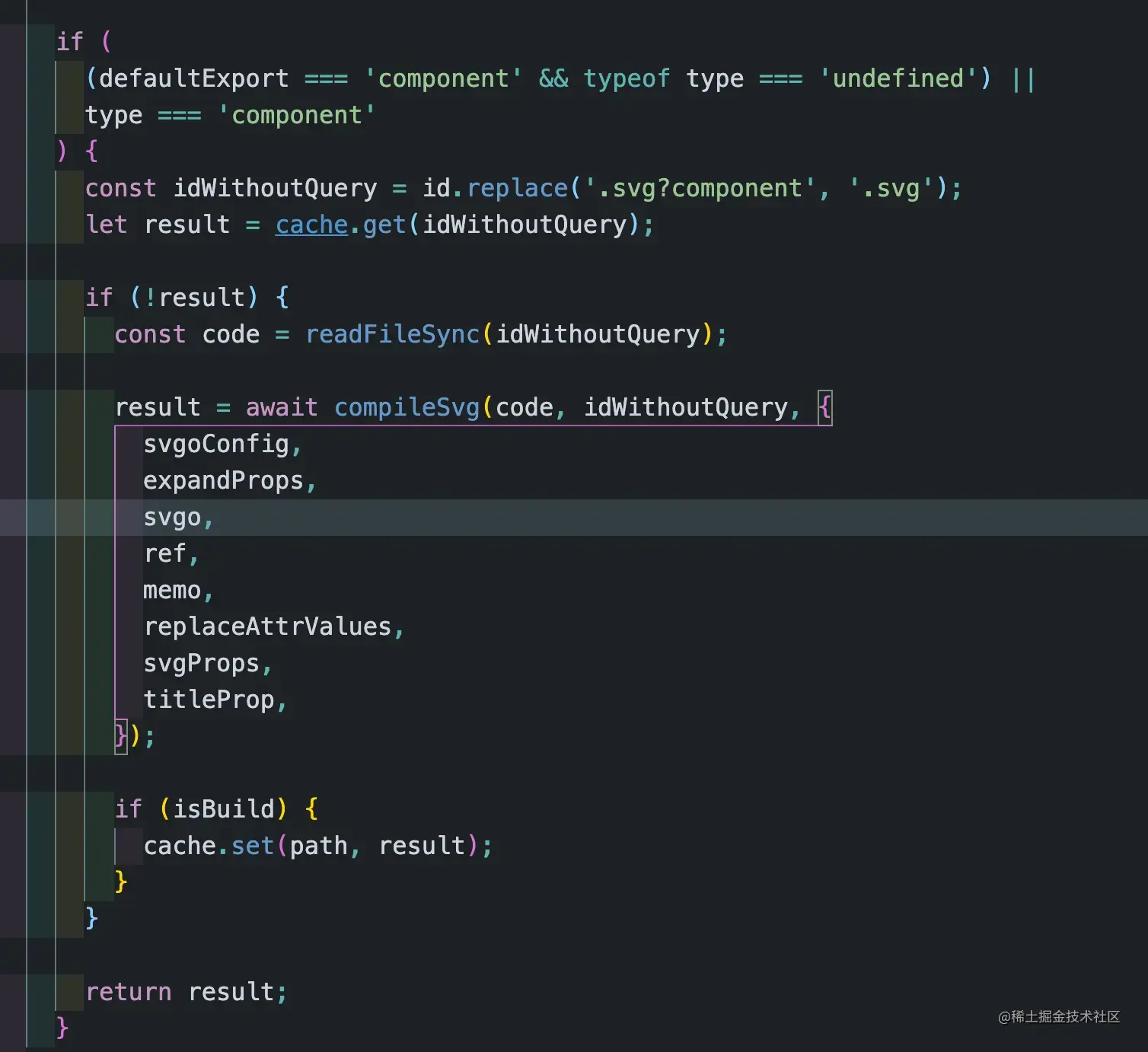
Task: Click 'readFileSync' function call
Action: tap(392, 334)
